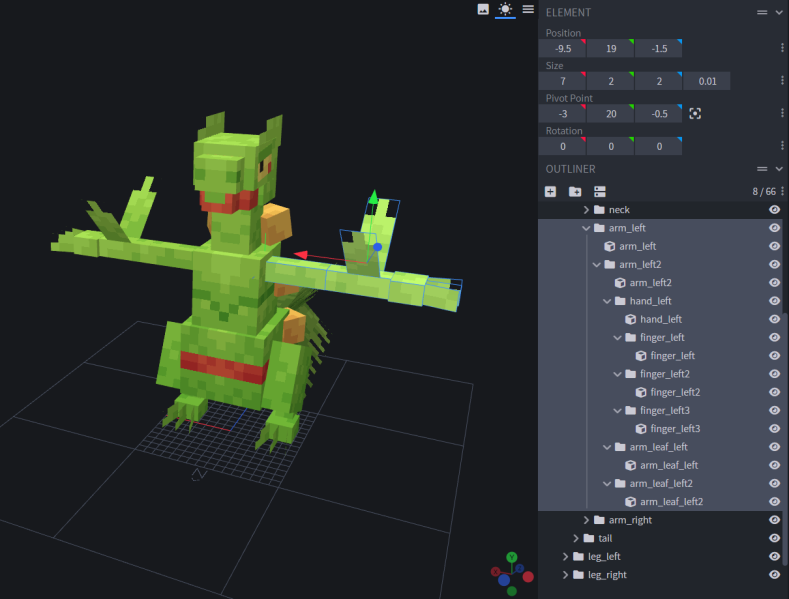Click the Pivot Point X field -3
This screenshot has width=789, height=599.
pos(562,114)
